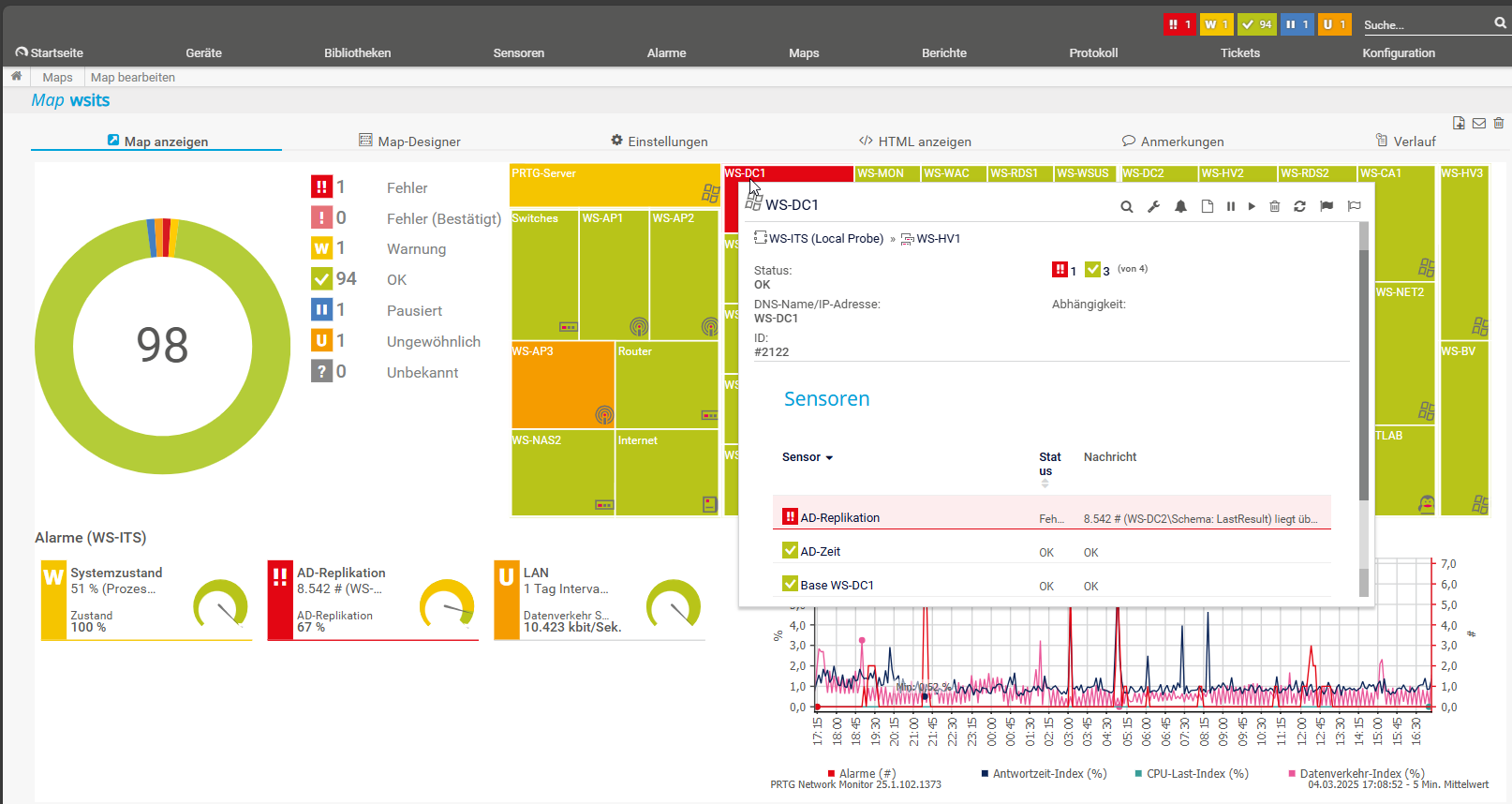Open WS-AP3 orange map tile

click(562, 385)
